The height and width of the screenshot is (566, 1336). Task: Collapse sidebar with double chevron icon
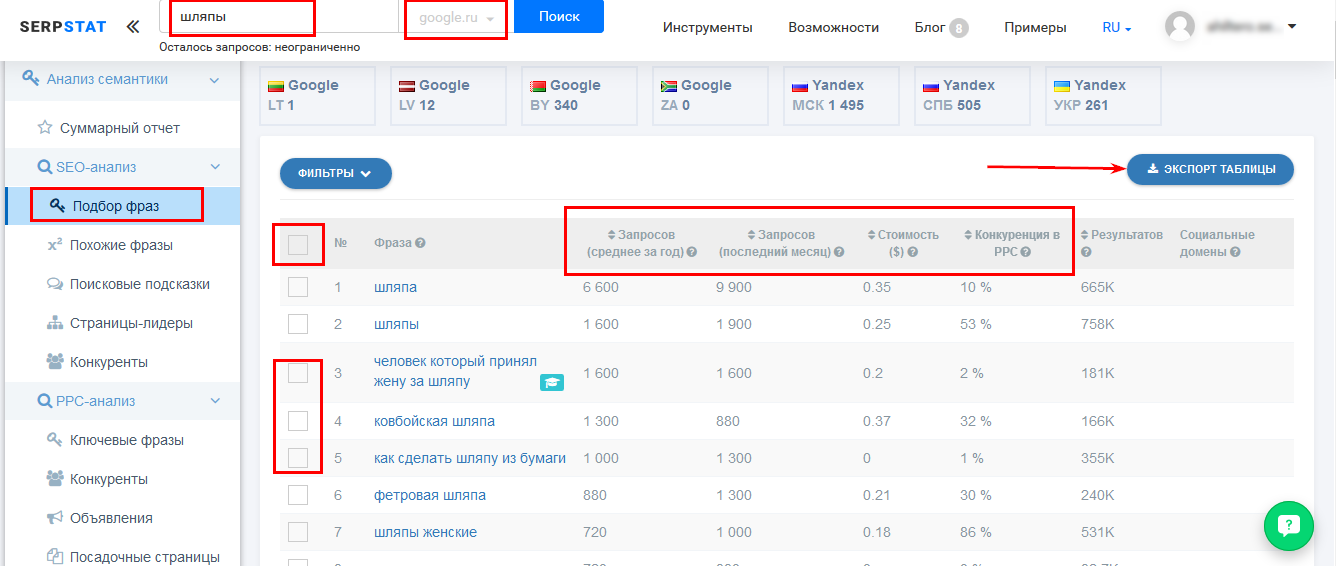point(133,27)
